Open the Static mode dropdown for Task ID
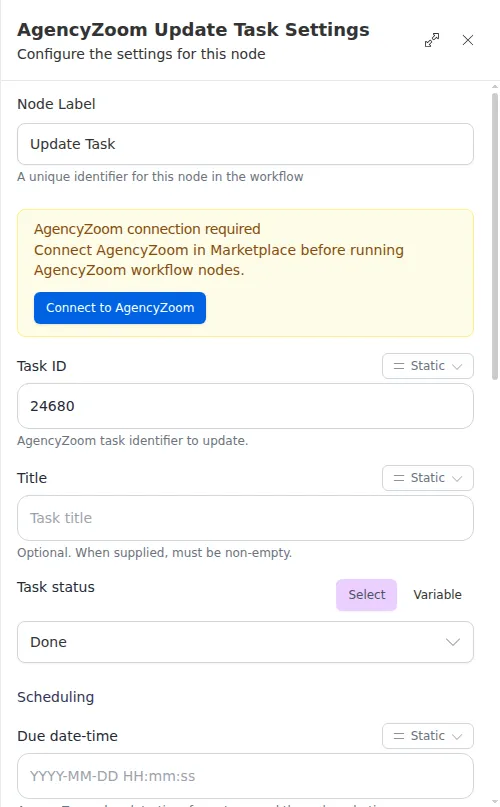 (x=427, y=366)
